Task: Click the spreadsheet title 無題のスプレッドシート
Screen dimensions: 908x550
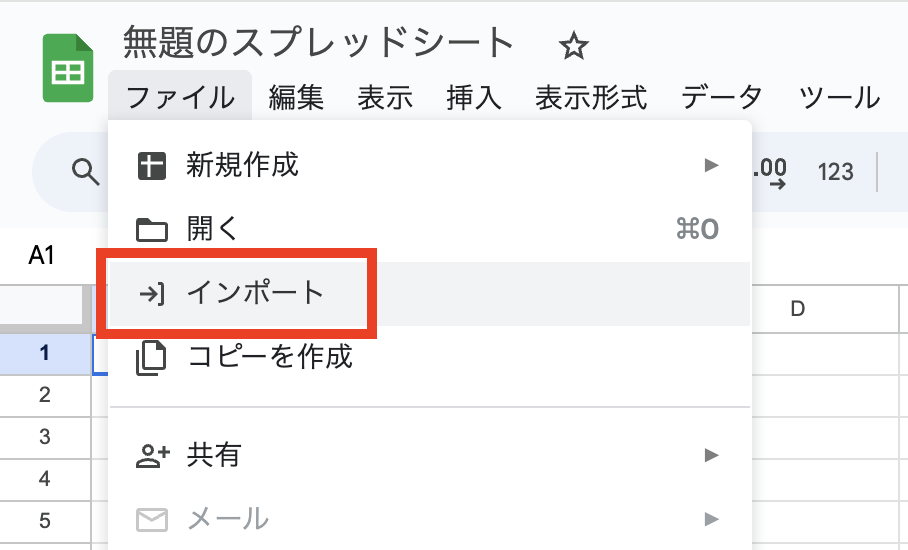Action: point(318,43)
